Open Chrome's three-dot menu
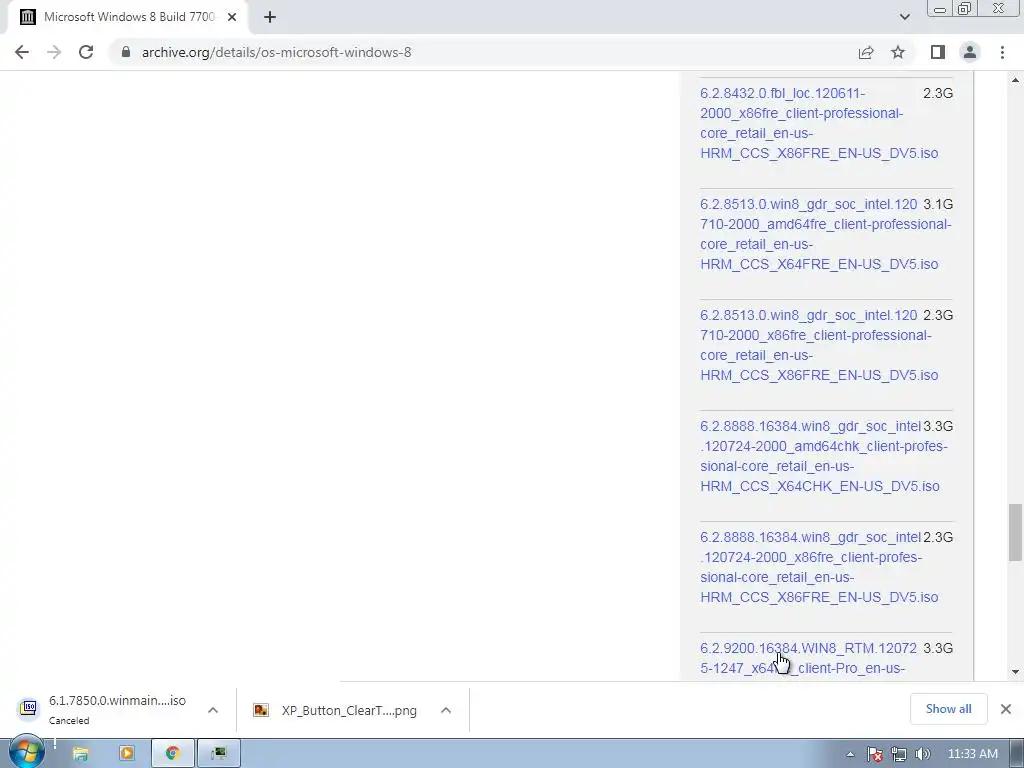The width and height of the screenshot is (1024, 768). tap(1002, 52)
